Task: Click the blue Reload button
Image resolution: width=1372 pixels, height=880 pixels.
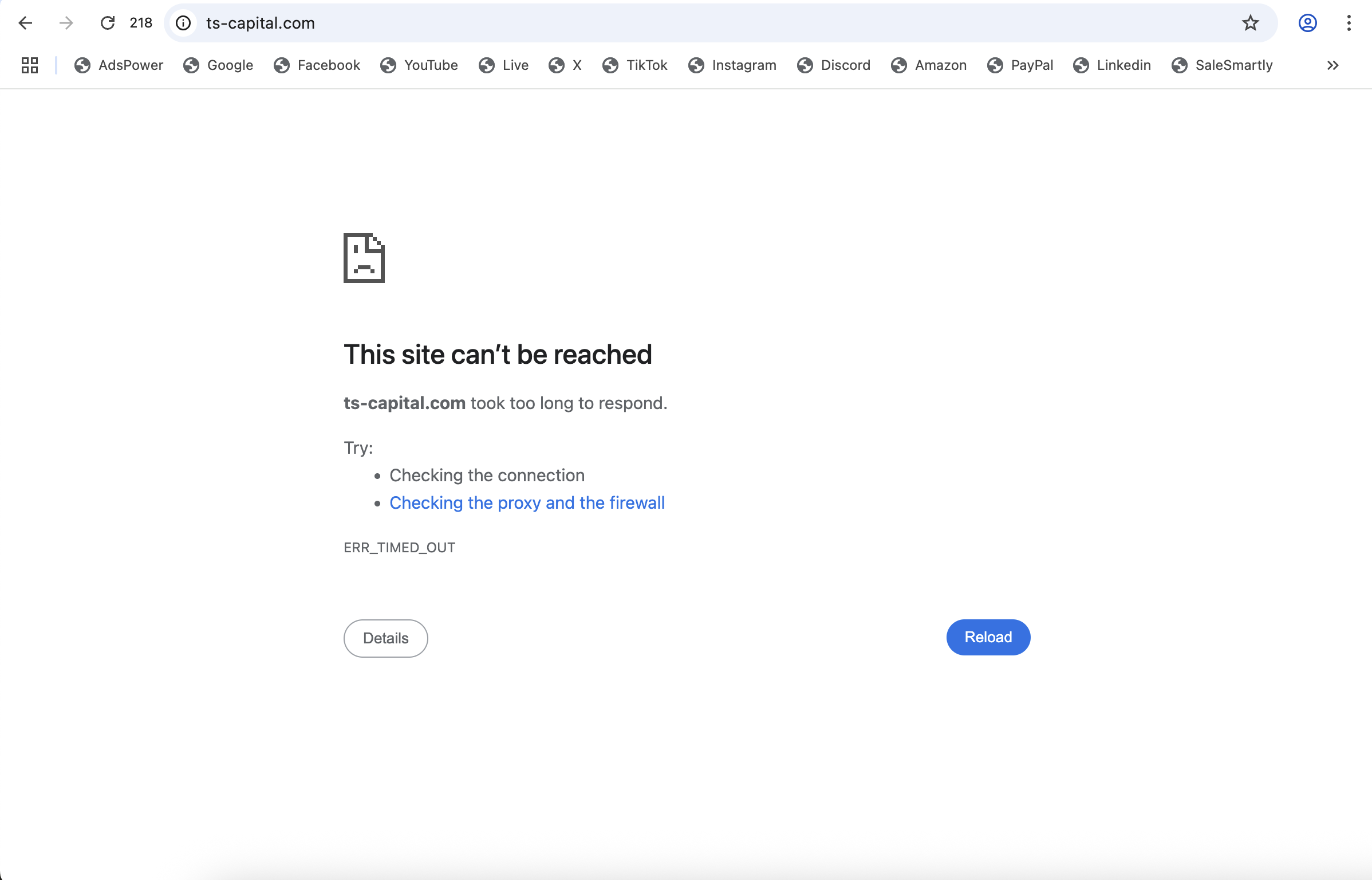Action: [x=988, y=637]
